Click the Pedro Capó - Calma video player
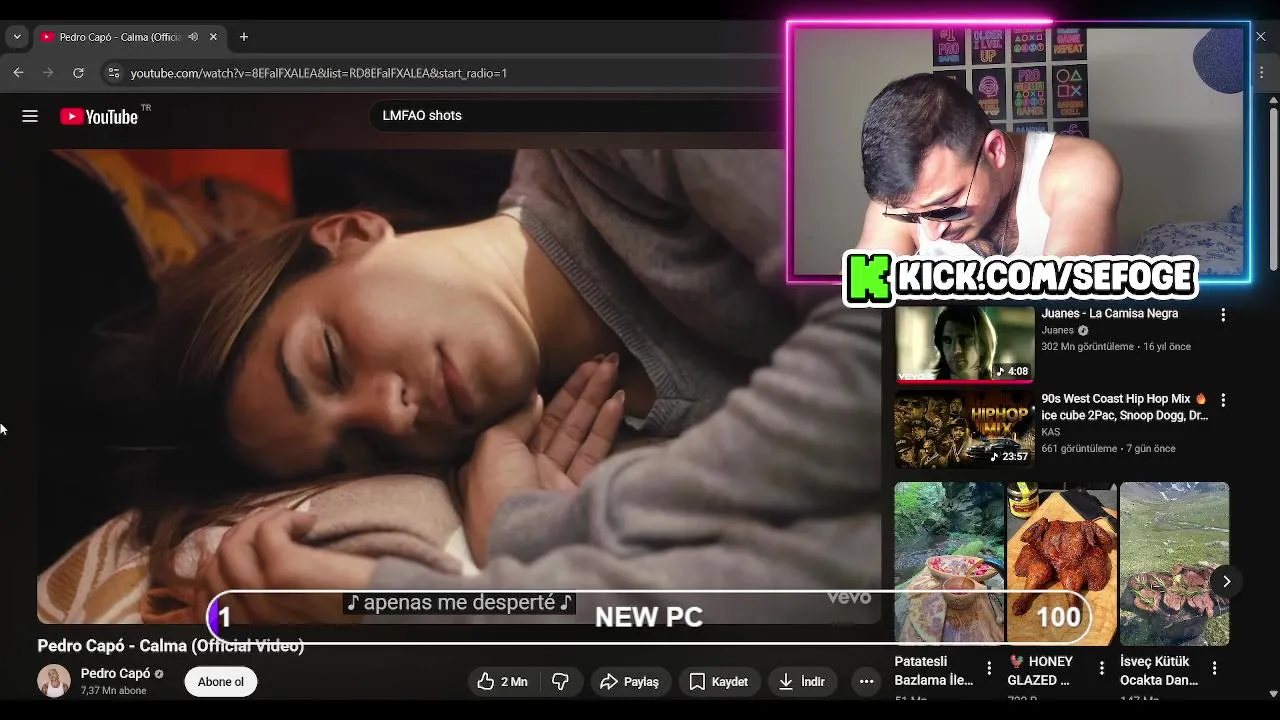 tap(459, 386)
